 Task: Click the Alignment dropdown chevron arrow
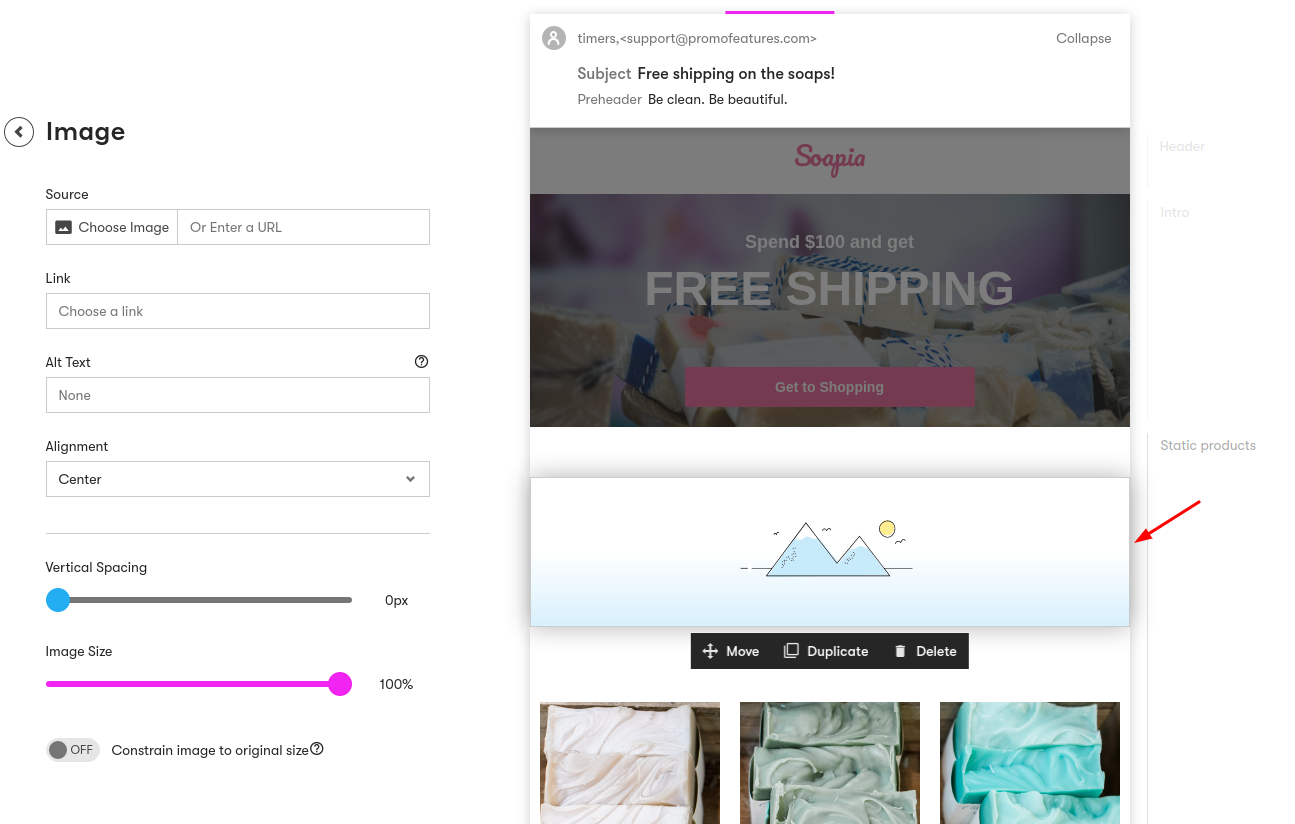pos(410,479)
